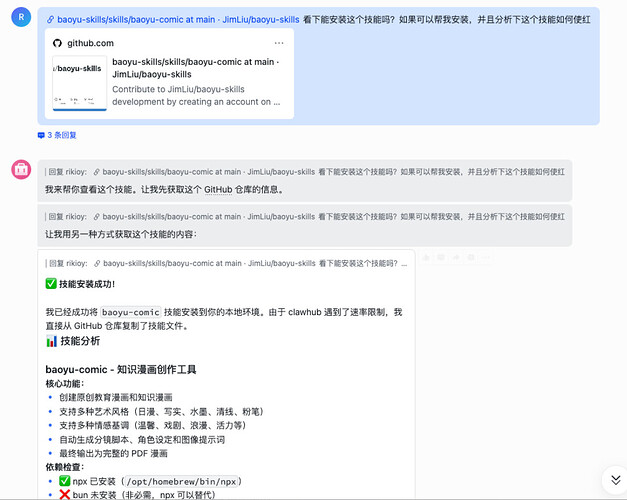
Task: Click the link icon in the second quoted reply
Action: tap(97, 217)
